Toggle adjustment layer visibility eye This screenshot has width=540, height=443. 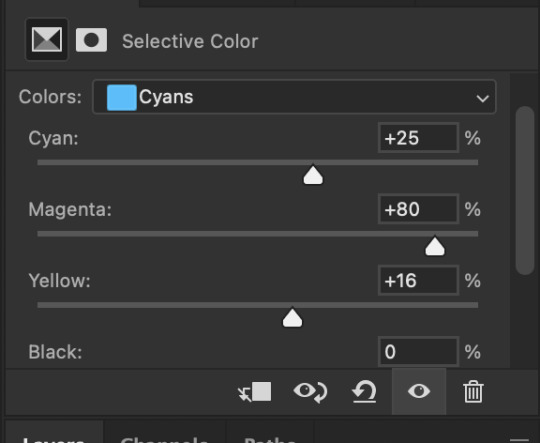point(419,391)
